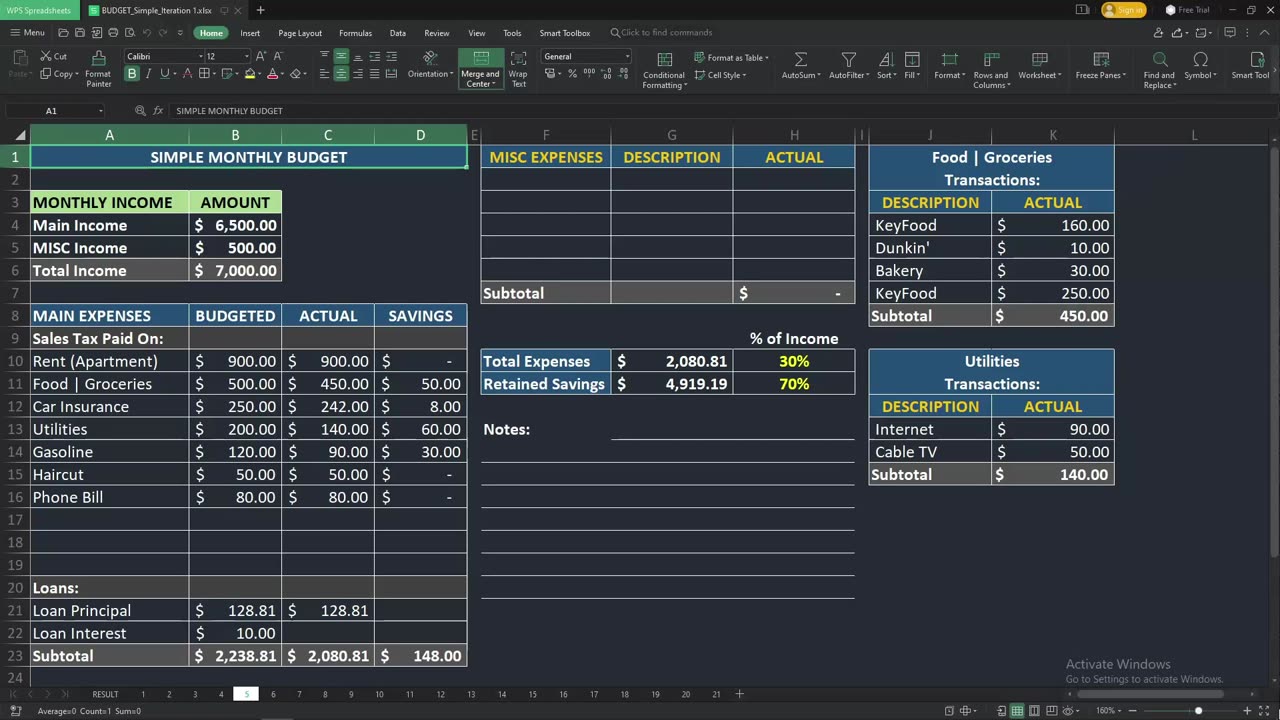Open the Insert ribbon tab
Viewport: 1280px width, 720px height.
(250, 33)
